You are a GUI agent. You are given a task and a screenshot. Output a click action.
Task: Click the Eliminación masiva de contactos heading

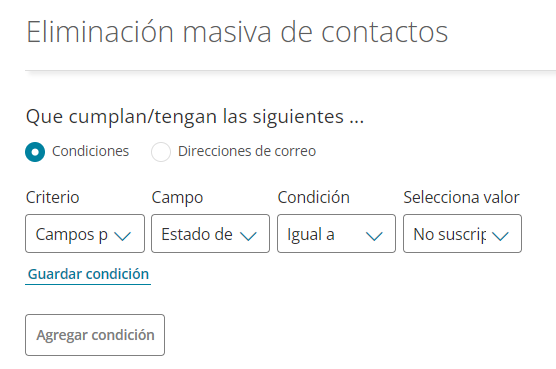tap(237, 32)
